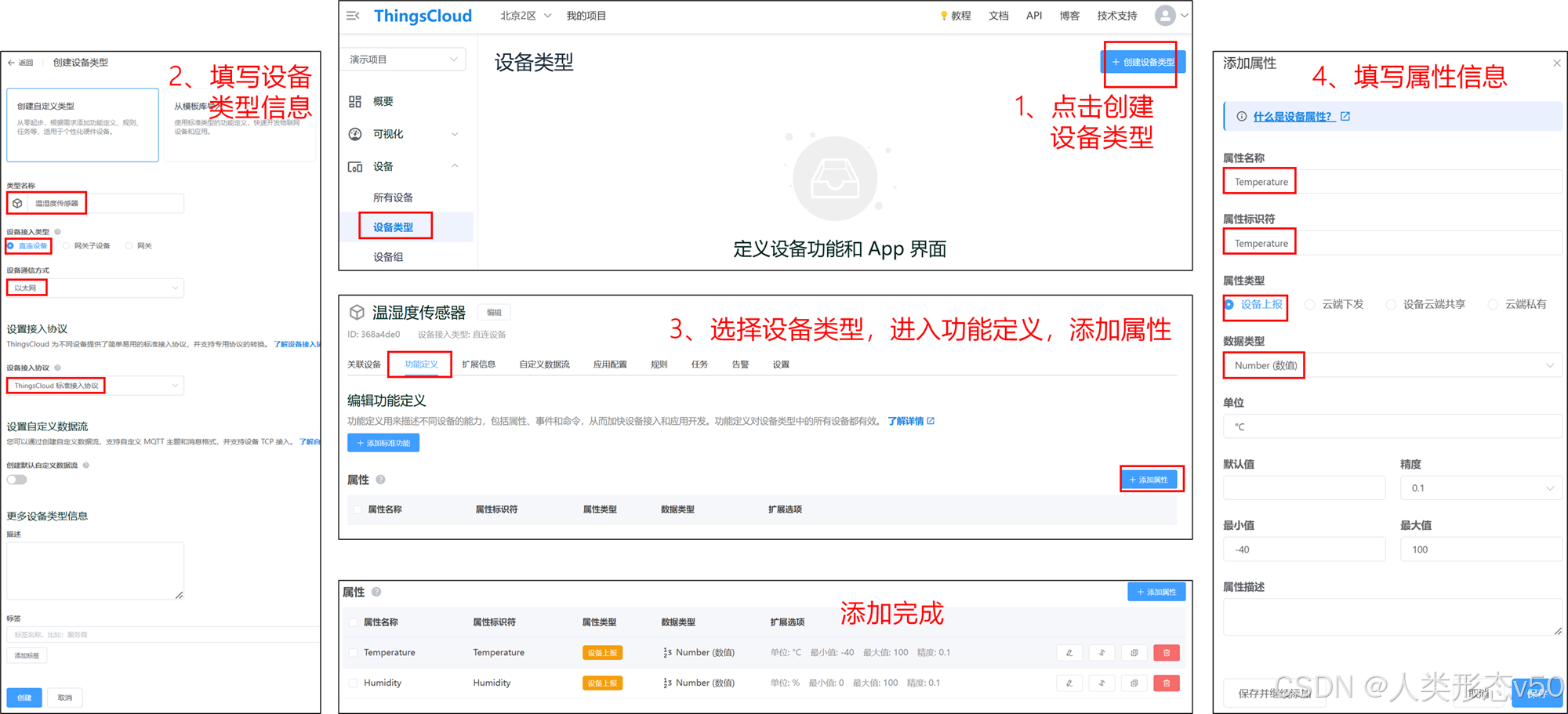
Task: Copy the Humidity attribute row
Action: [1134, 683]
